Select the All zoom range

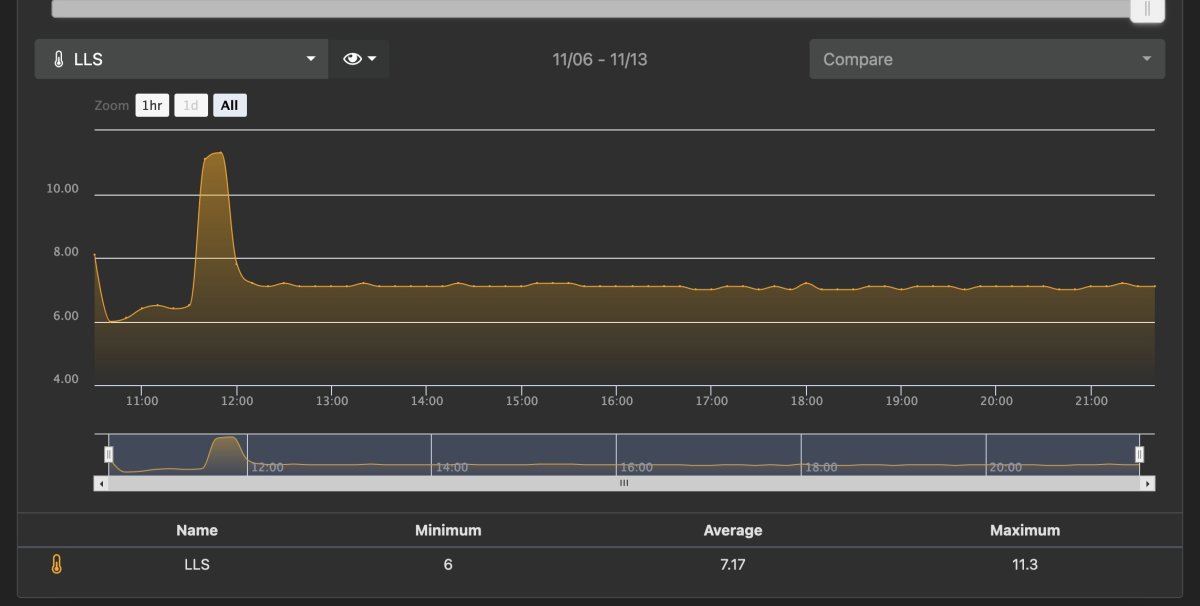(229, 105)
